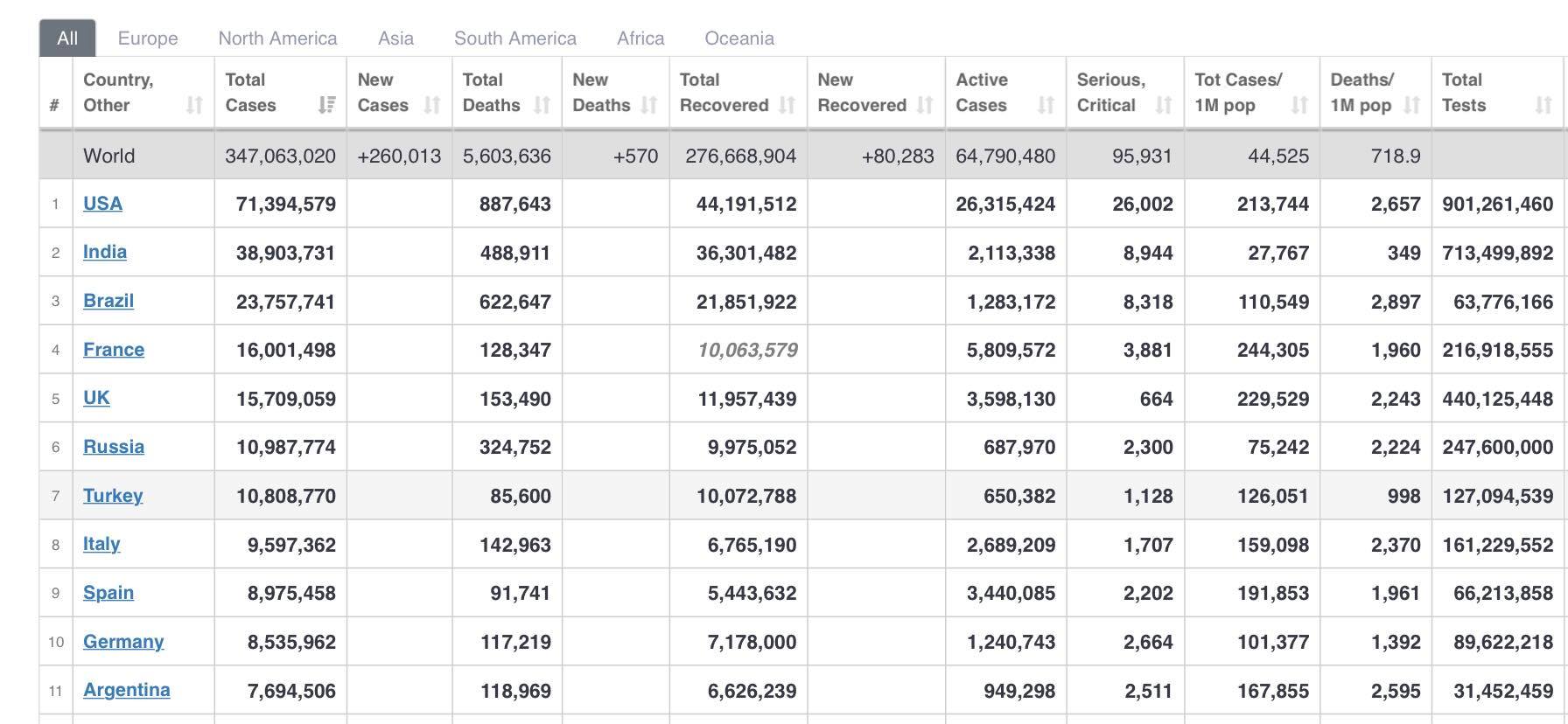
Task: Select Russia total tests 247,600,000
Action: click(x=1498, y=448)
